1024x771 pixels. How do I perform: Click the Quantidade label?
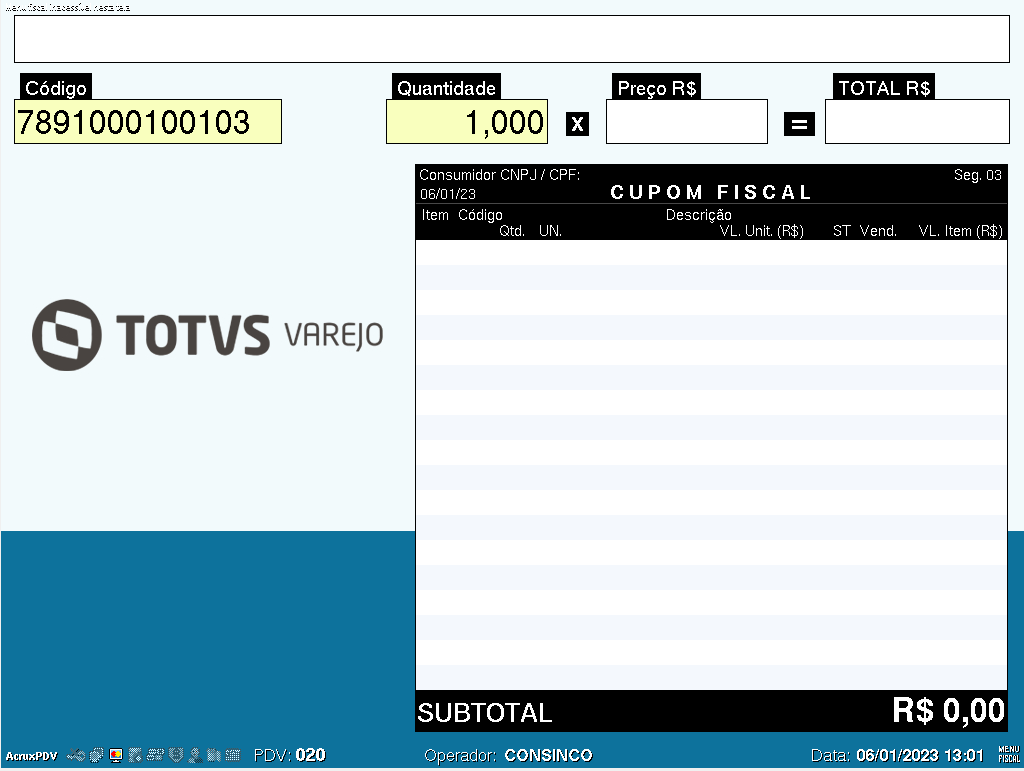446,87
